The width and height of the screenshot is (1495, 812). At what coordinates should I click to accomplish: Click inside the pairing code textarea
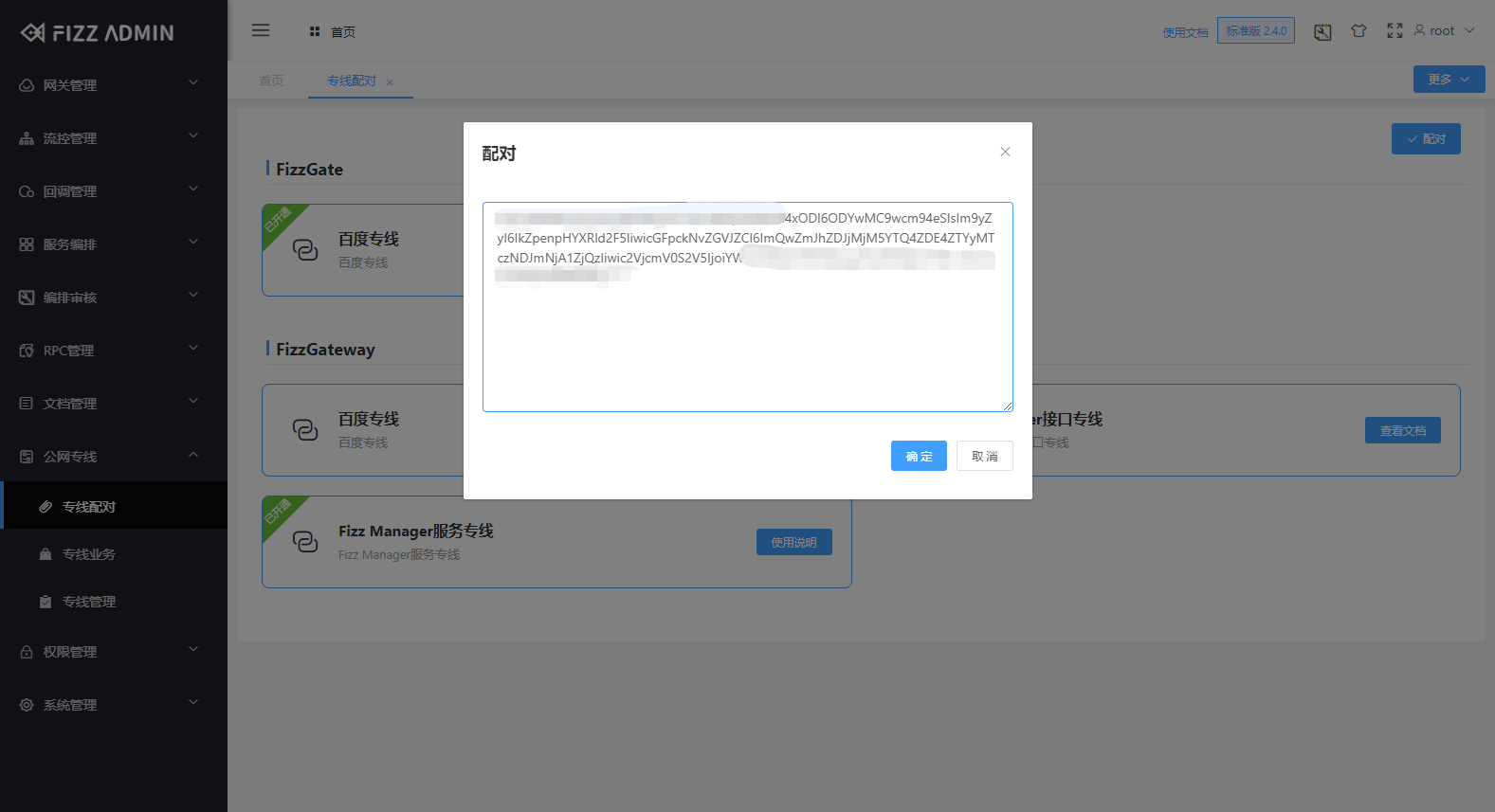[x=747, y=307]
